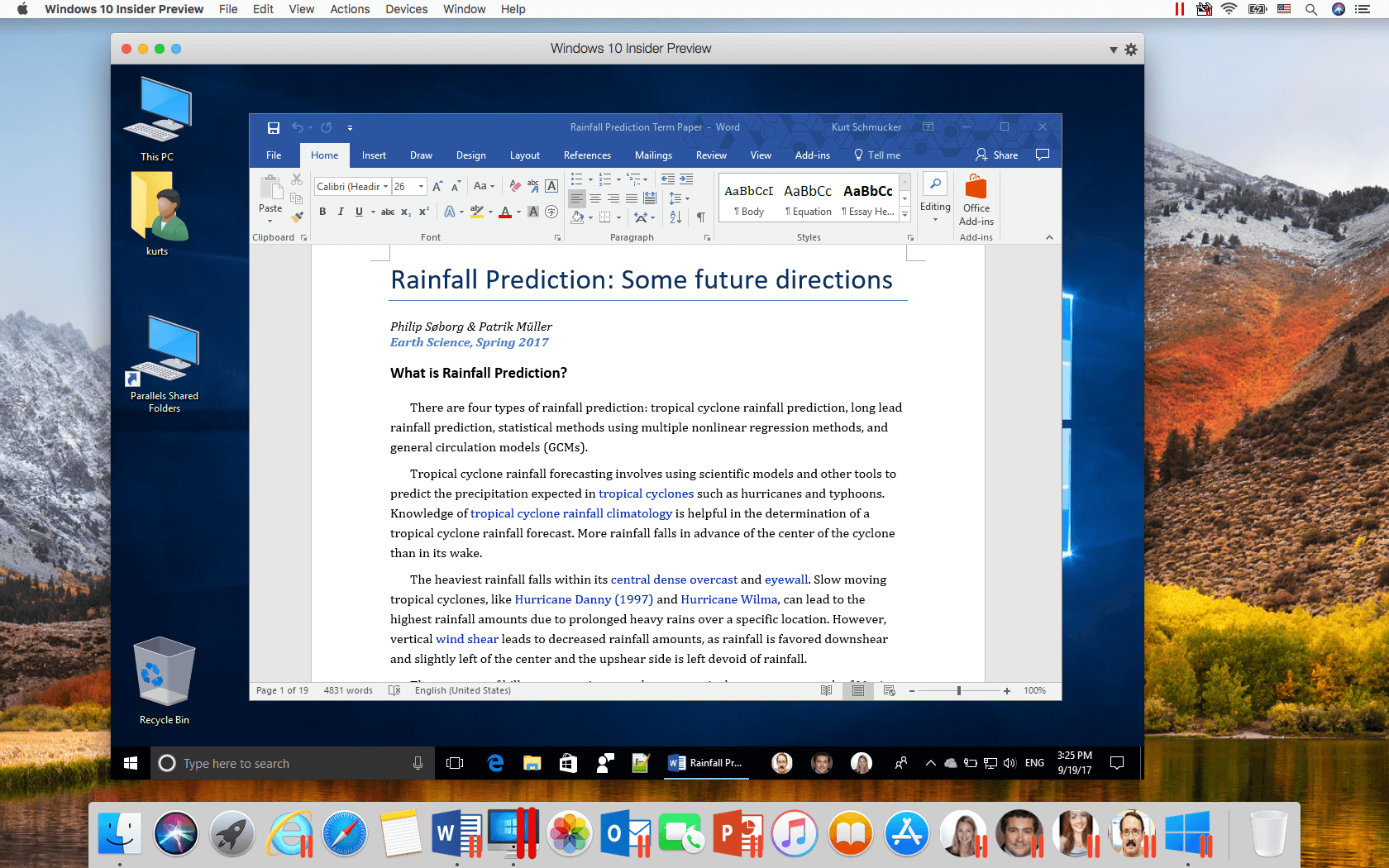Image resolution: width=1389 pixels, height=868 pixels.
Task: Click the enclose characters circle icon
Action: (x=551, y=212)
